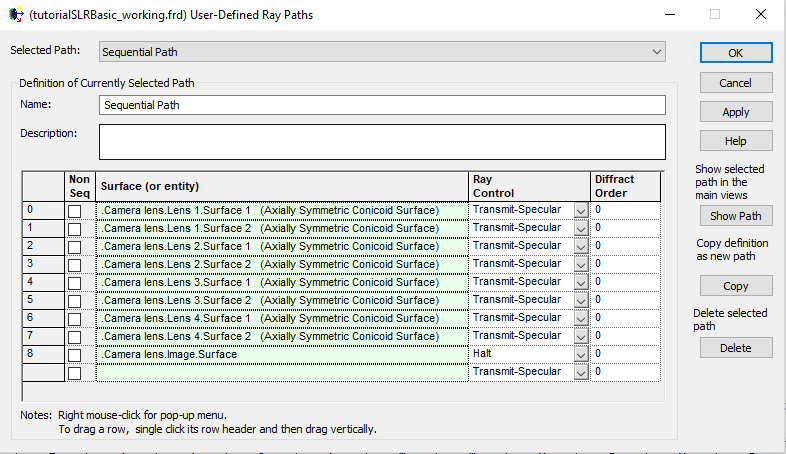Click into the Description text box
The image size is (786, 454).
click(382, 141)
